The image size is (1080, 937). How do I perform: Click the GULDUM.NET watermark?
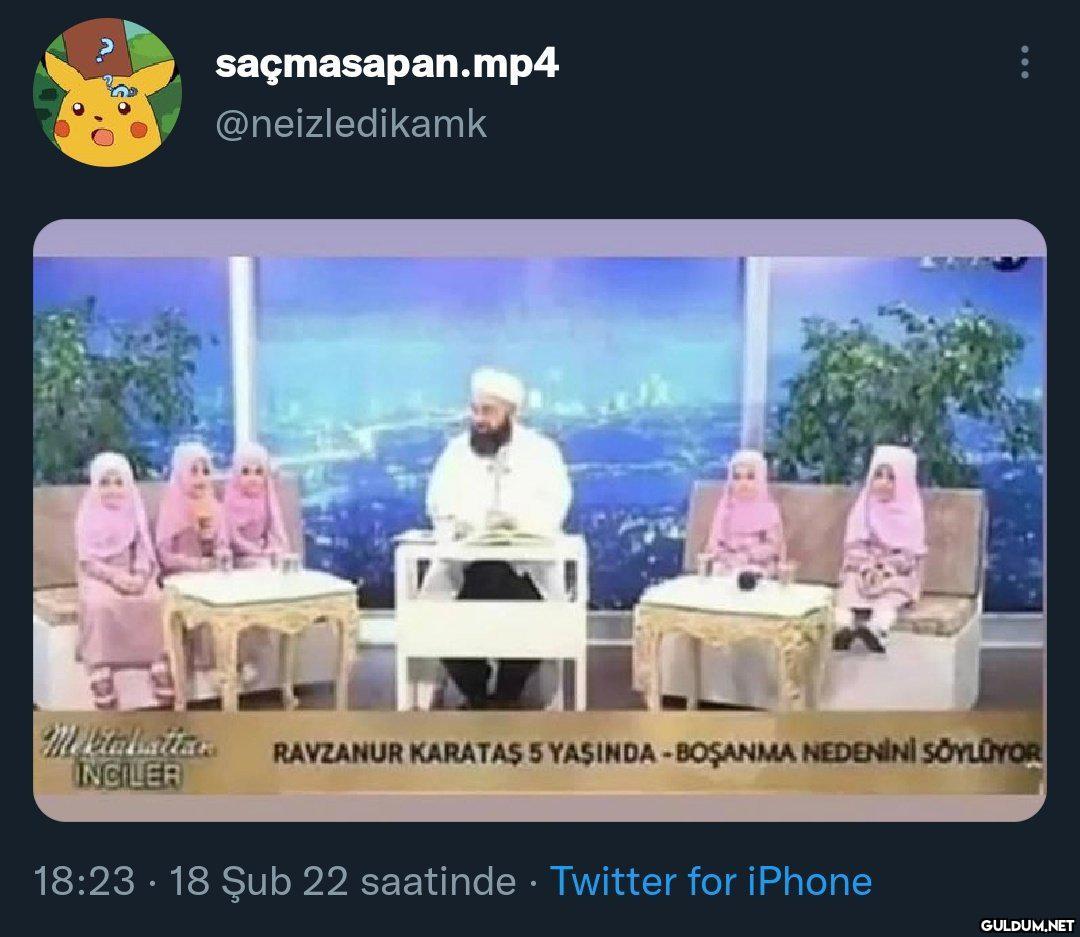tap(1027, 925)
